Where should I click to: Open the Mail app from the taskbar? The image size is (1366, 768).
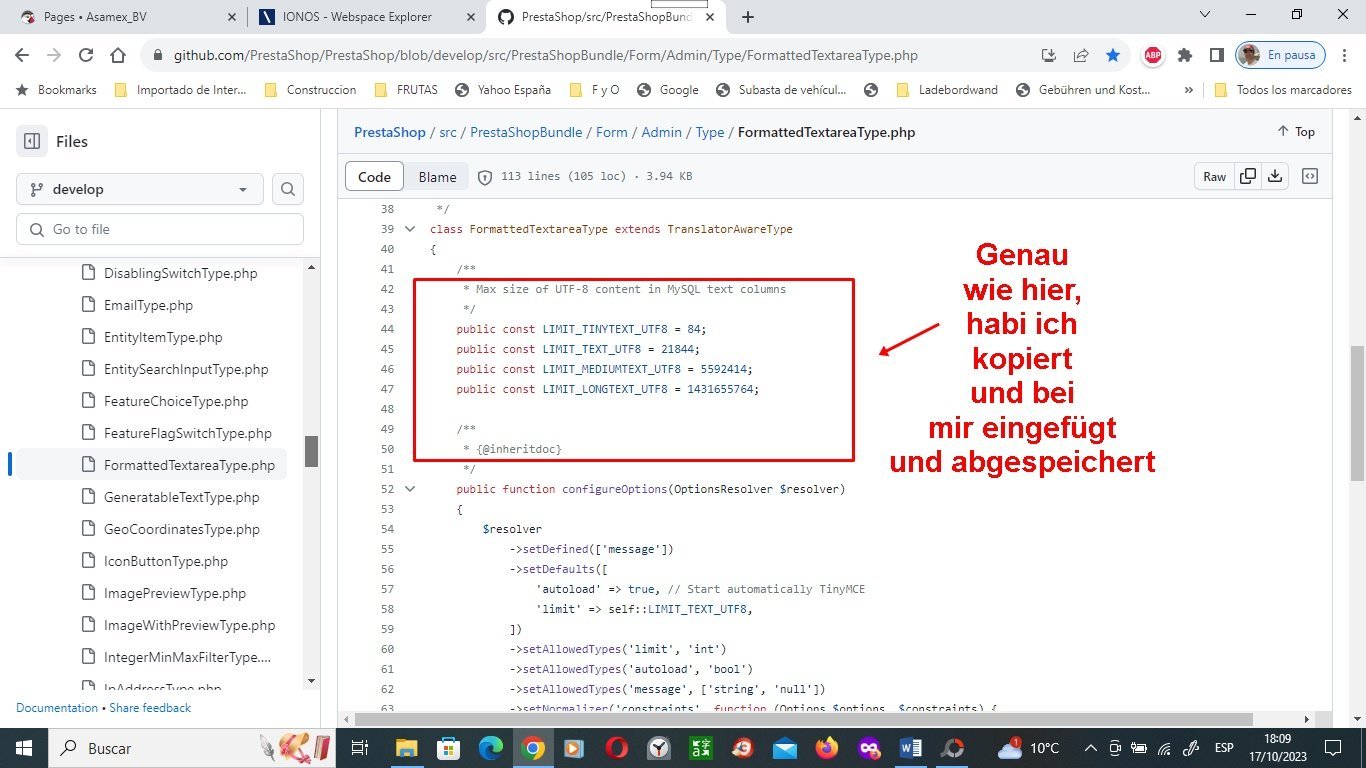[x=784, y=748]
